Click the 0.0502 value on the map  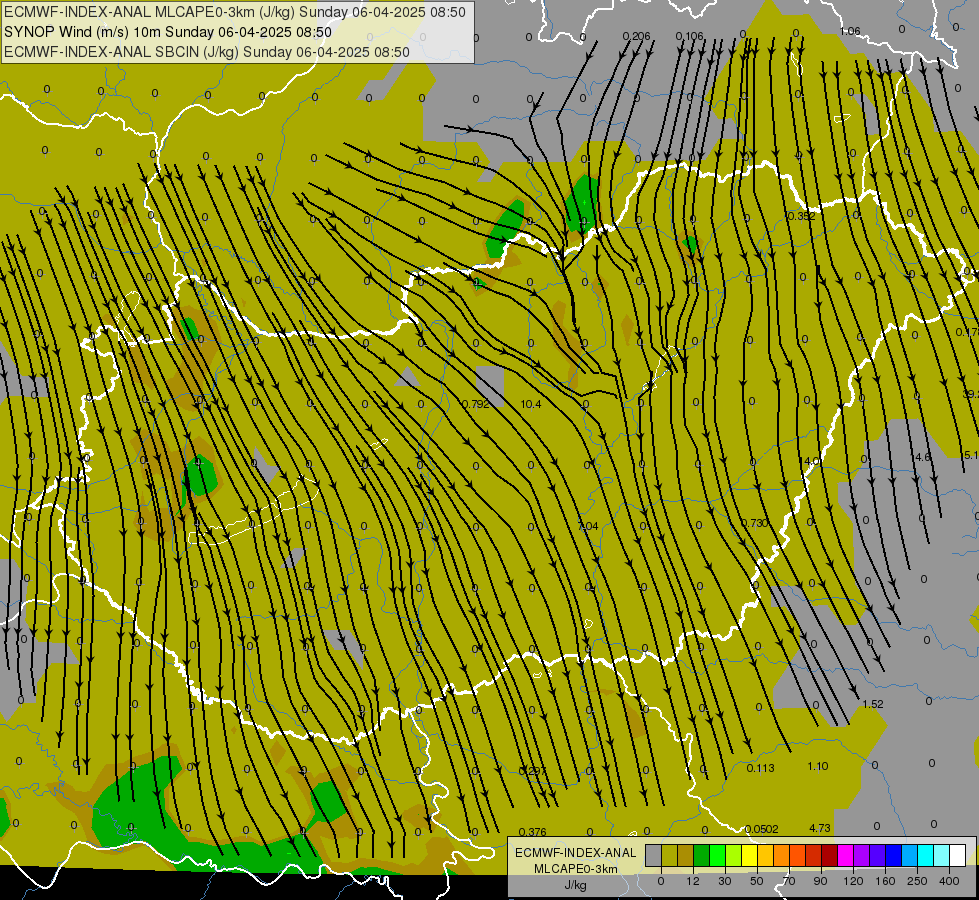(762, 829)
